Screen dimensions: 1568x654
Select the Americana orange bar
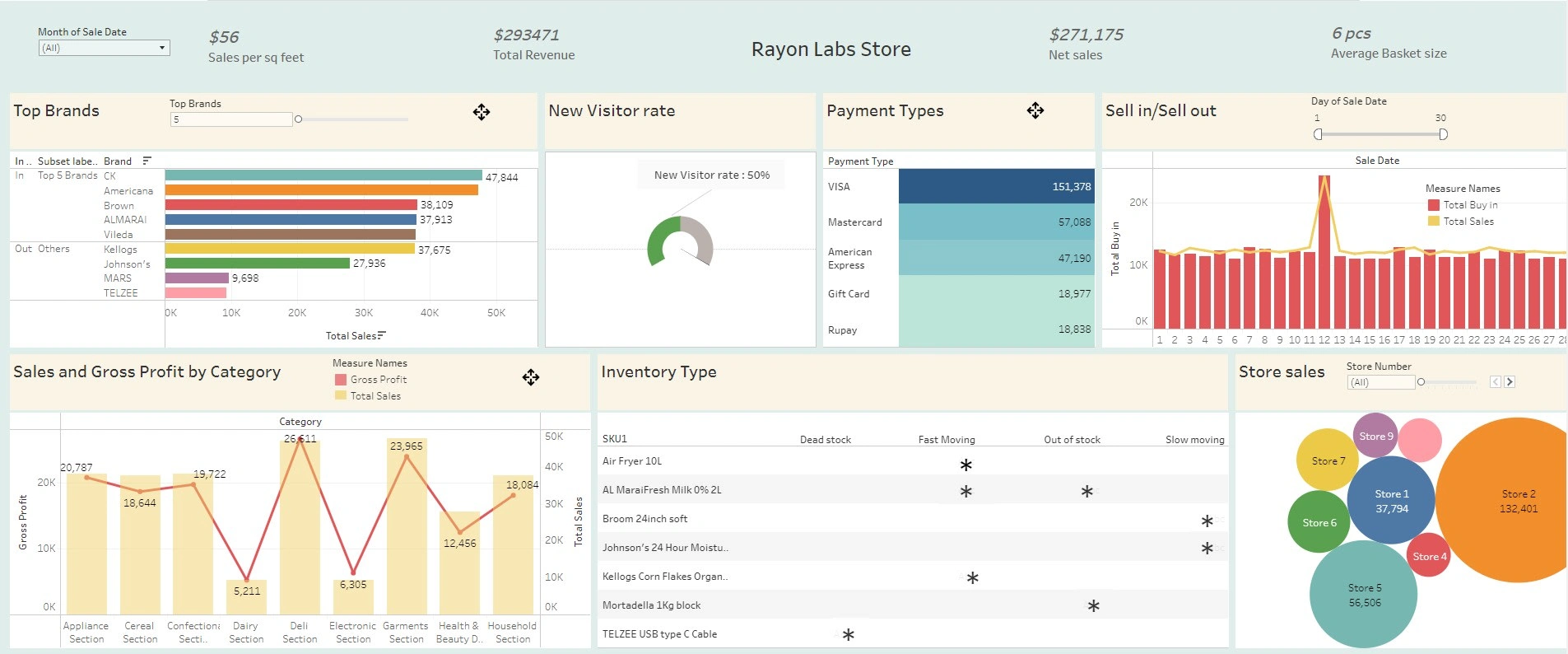[322, 190]
